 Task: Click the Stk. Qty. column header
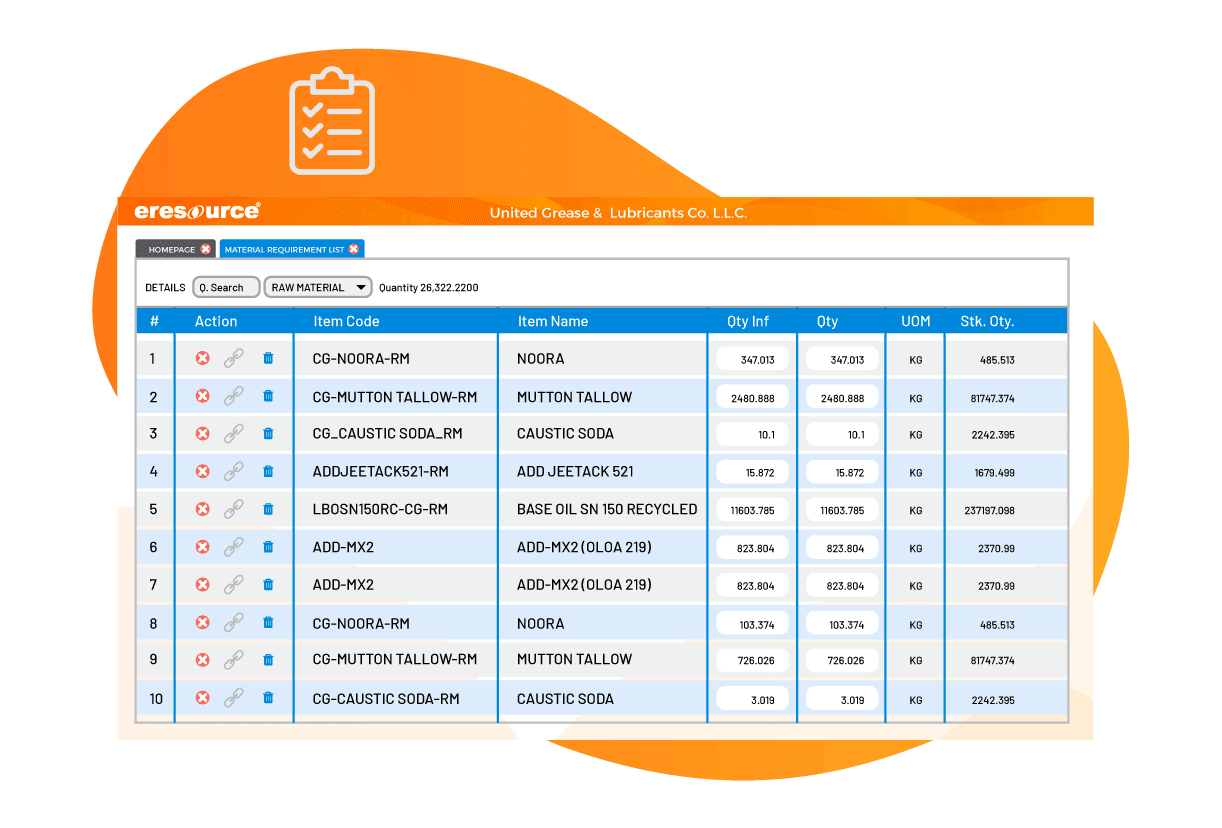point(986,321)
